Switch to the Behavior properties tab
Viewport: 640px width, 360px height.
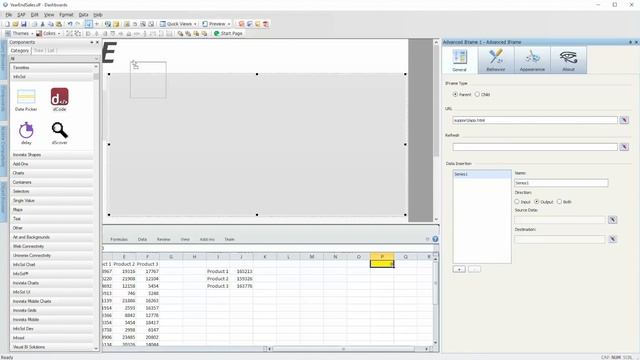pos(496,60)
